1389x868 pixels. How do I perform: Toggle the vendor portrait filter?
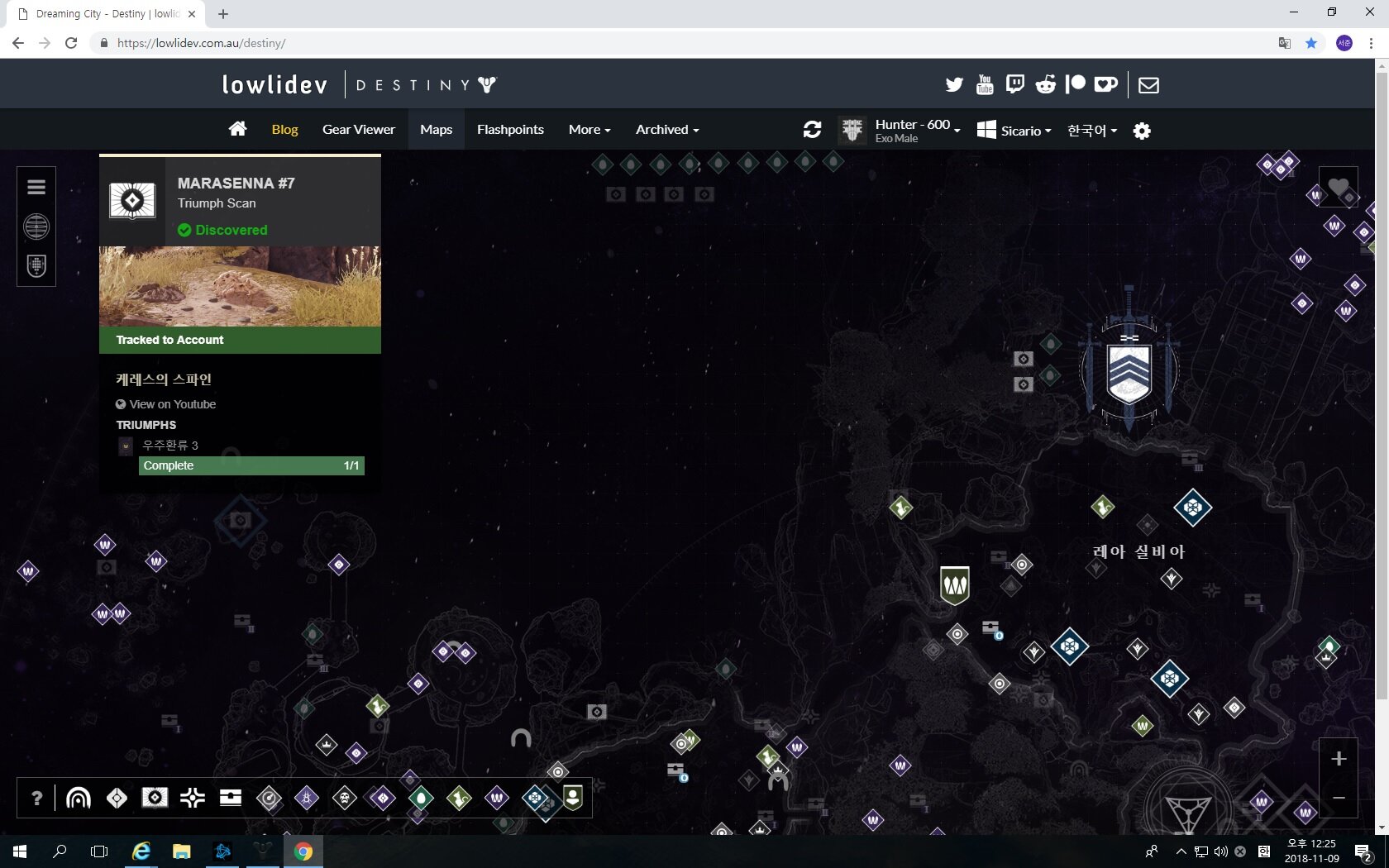573,798
